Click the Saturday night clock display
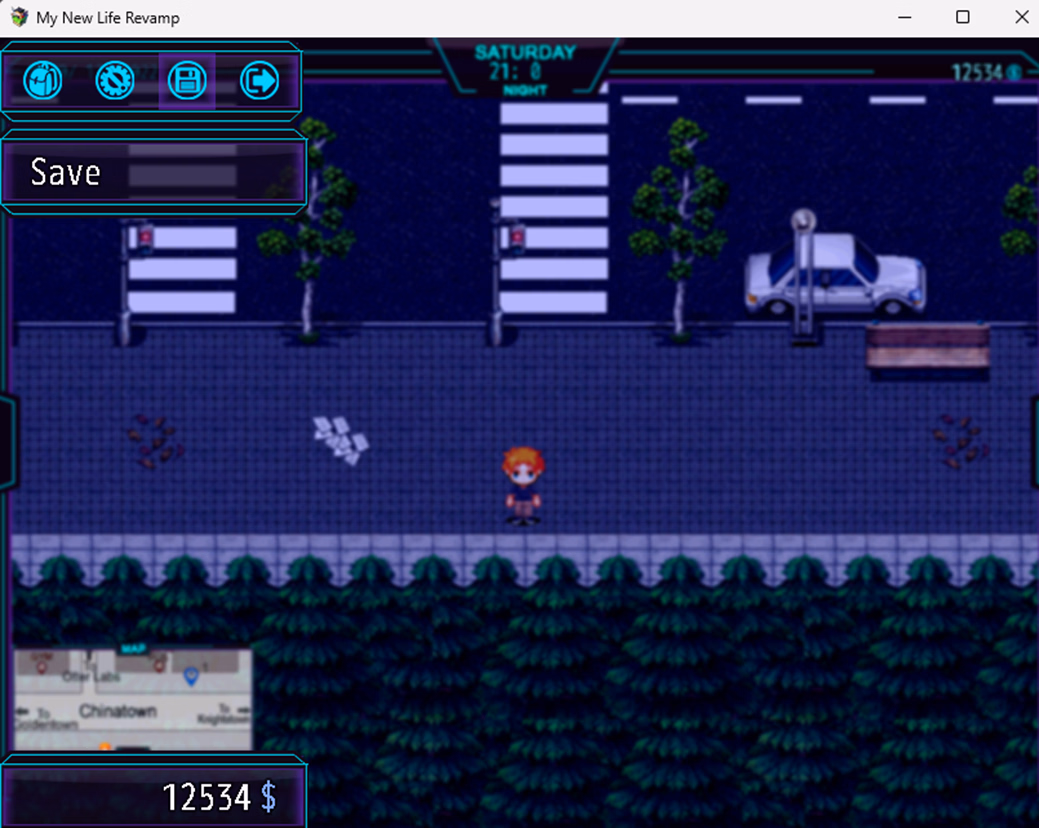The width and height of the screenshot is (1039, 828). [525, 69]
